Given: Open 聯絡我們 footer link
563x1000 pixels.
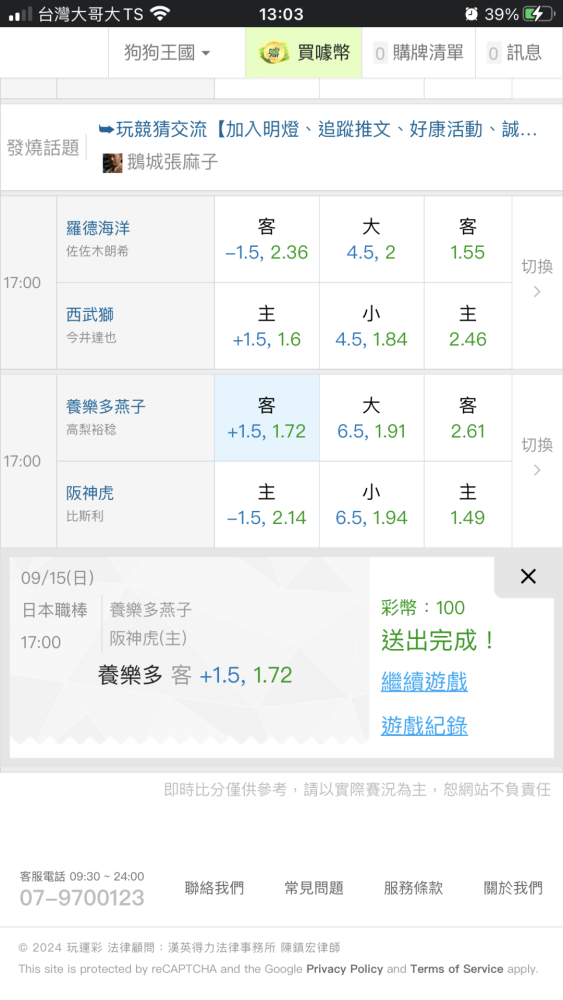Looking at the screenshot, I should [214, 888].
